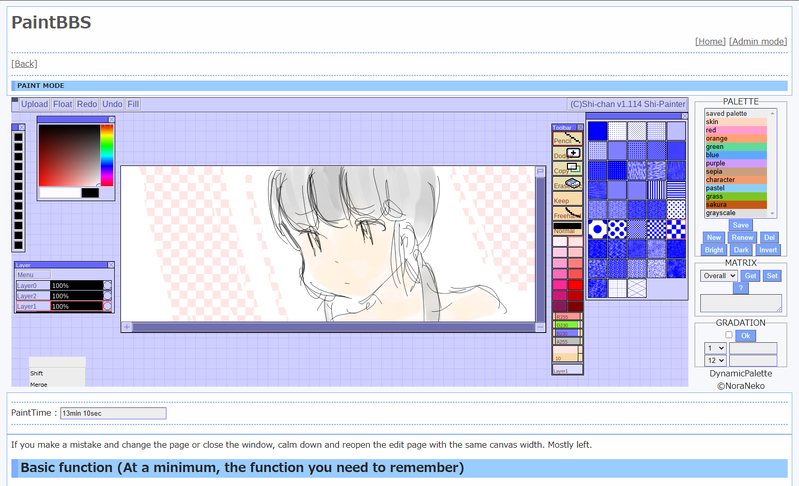The image size is (799, 486).
Task: Pick the single large dot tone pattern
Action: click(x=597, y=229)
